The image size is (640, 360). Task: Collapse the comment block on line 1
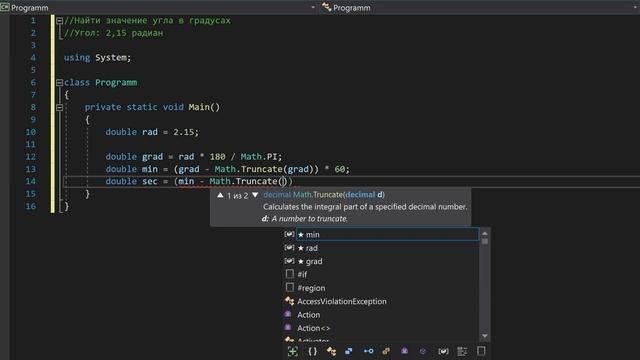click(60, 20)
